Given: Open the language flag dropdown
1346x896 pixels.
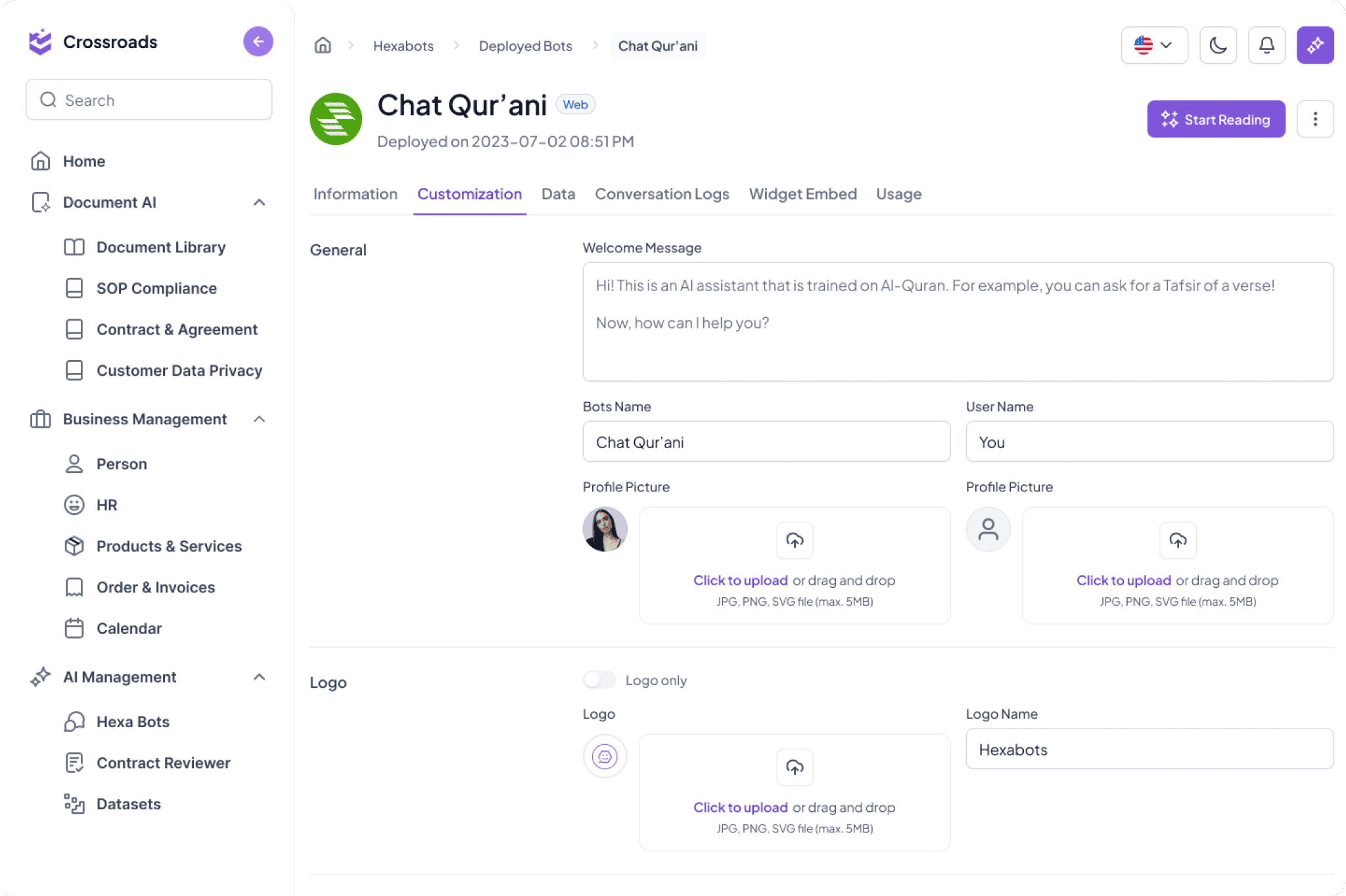Looking at the screenshot, I should coord(1154,45).
